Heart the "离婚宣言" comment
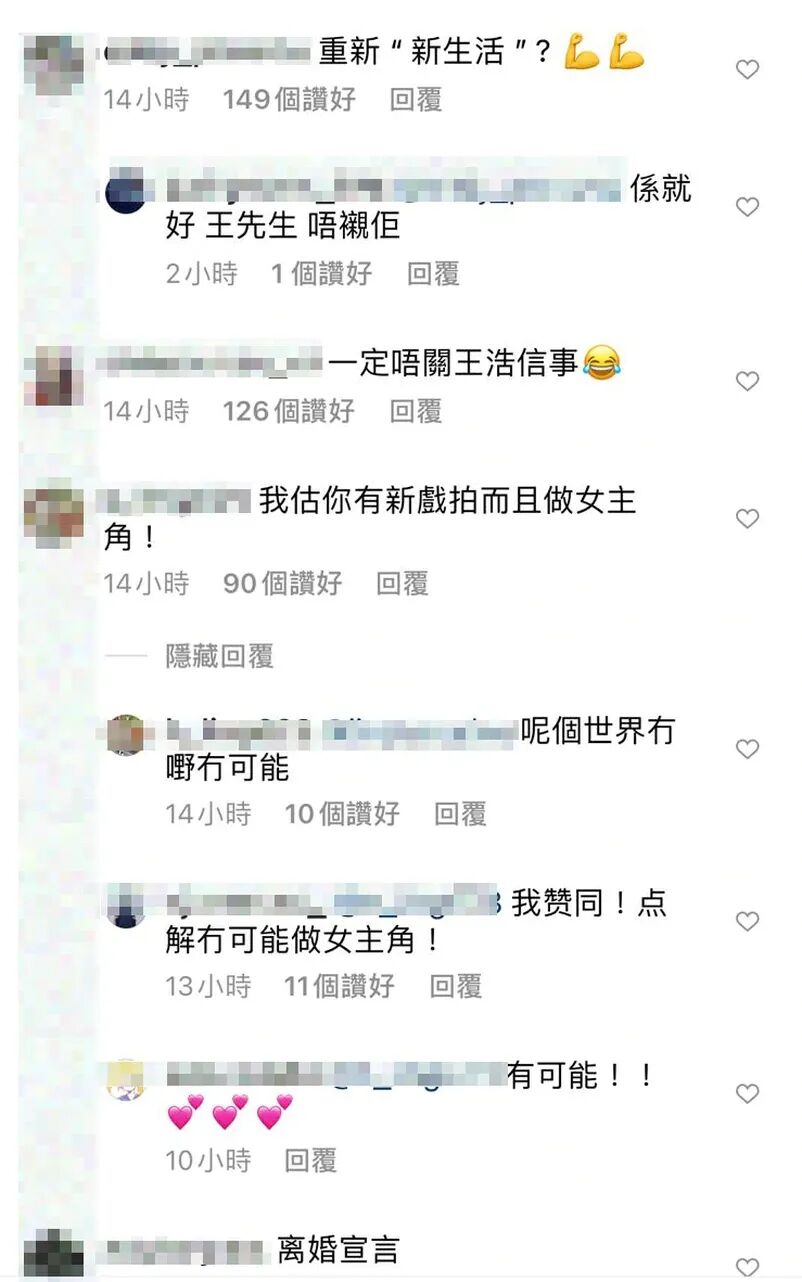 point(747,1266)
